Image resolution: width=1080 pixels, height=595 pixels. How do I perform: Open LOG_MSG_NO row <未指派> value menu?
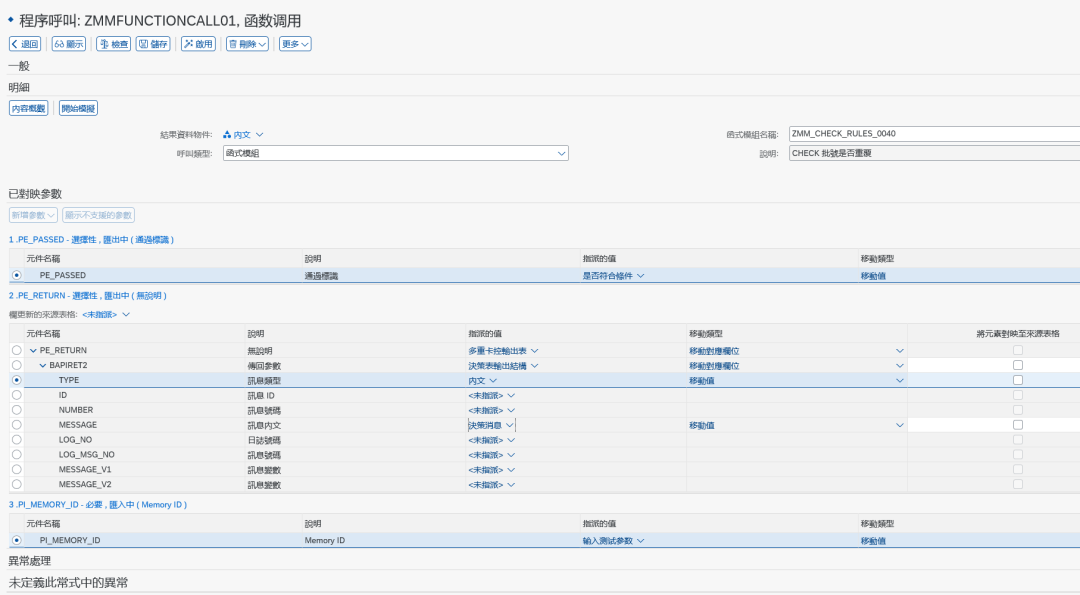coord(491,455)
